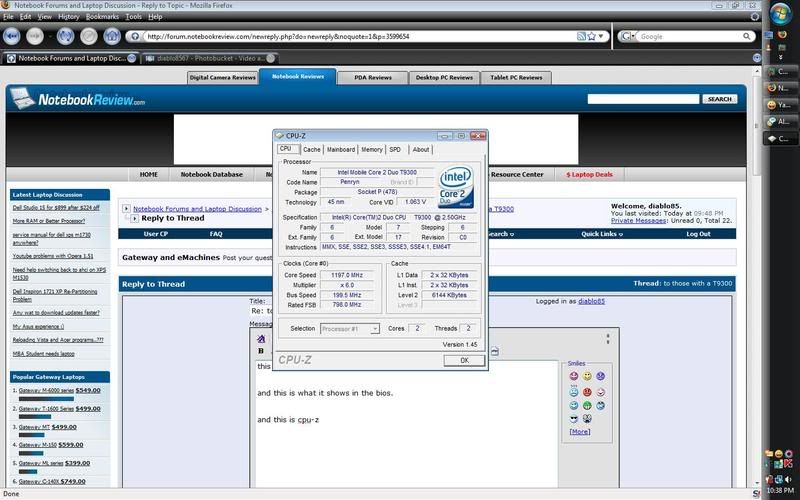
Task: Open the Bookmarks menu
Action: [102, 16]
